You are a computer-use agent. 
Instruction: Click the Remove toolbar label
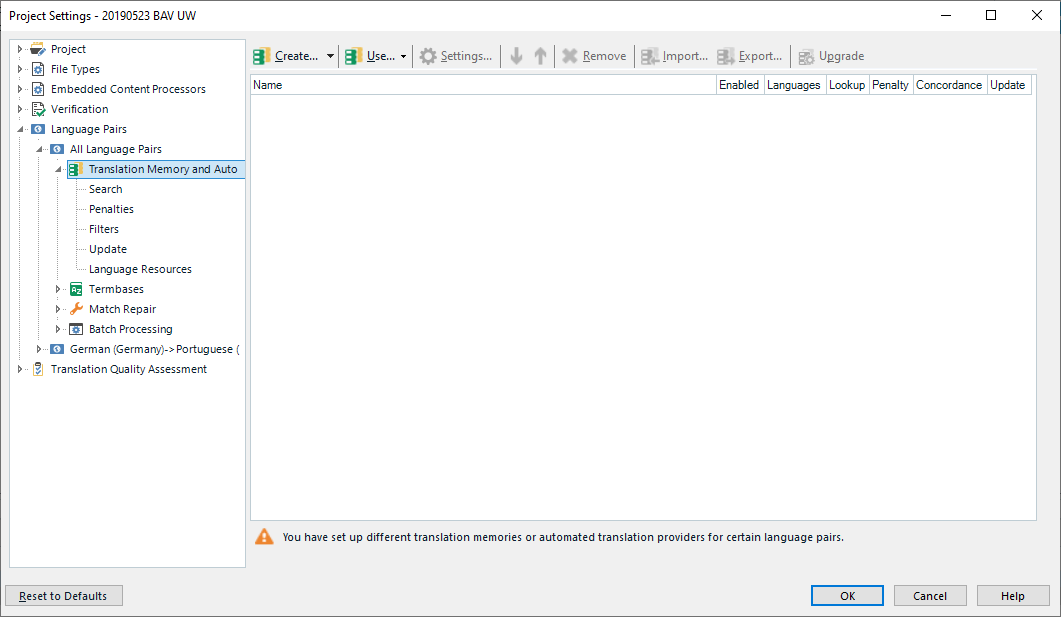click(x=604, y=56)
